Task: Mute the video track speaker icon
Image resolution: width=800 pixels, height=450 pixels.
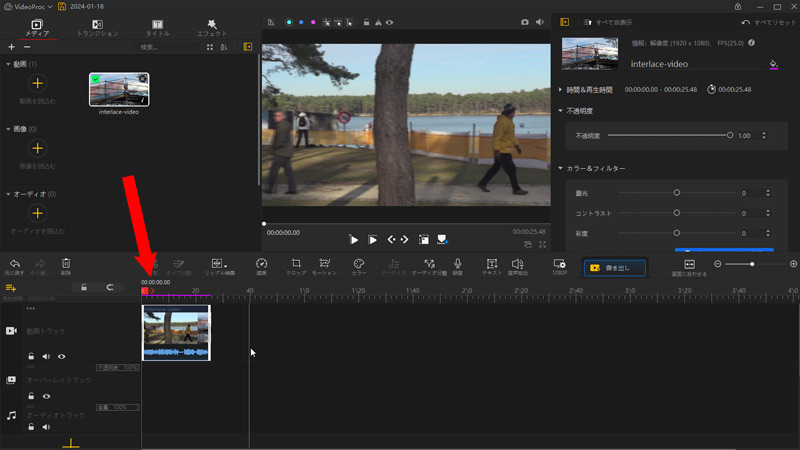Action: 46,356
